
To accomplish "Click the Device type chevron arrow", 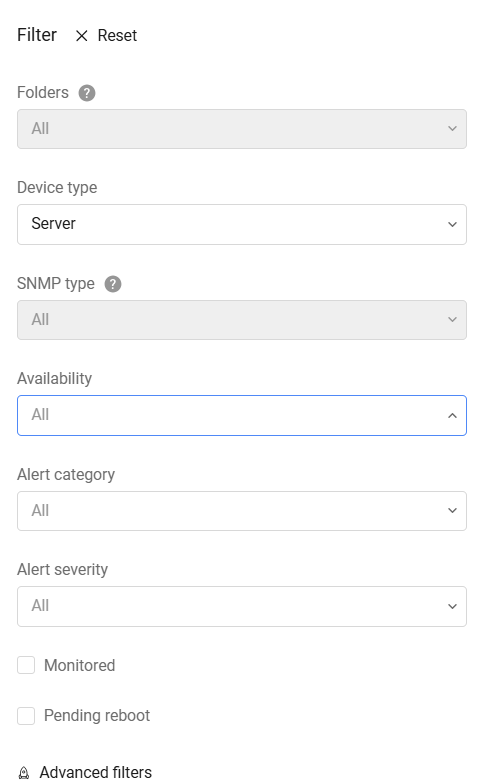I will pos(452,224).
